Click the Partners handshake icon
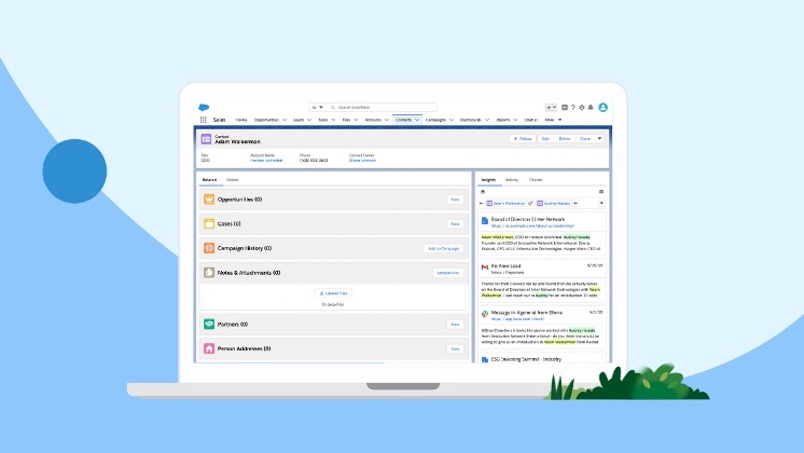804x453 pixels. click(x=209, y=324)
